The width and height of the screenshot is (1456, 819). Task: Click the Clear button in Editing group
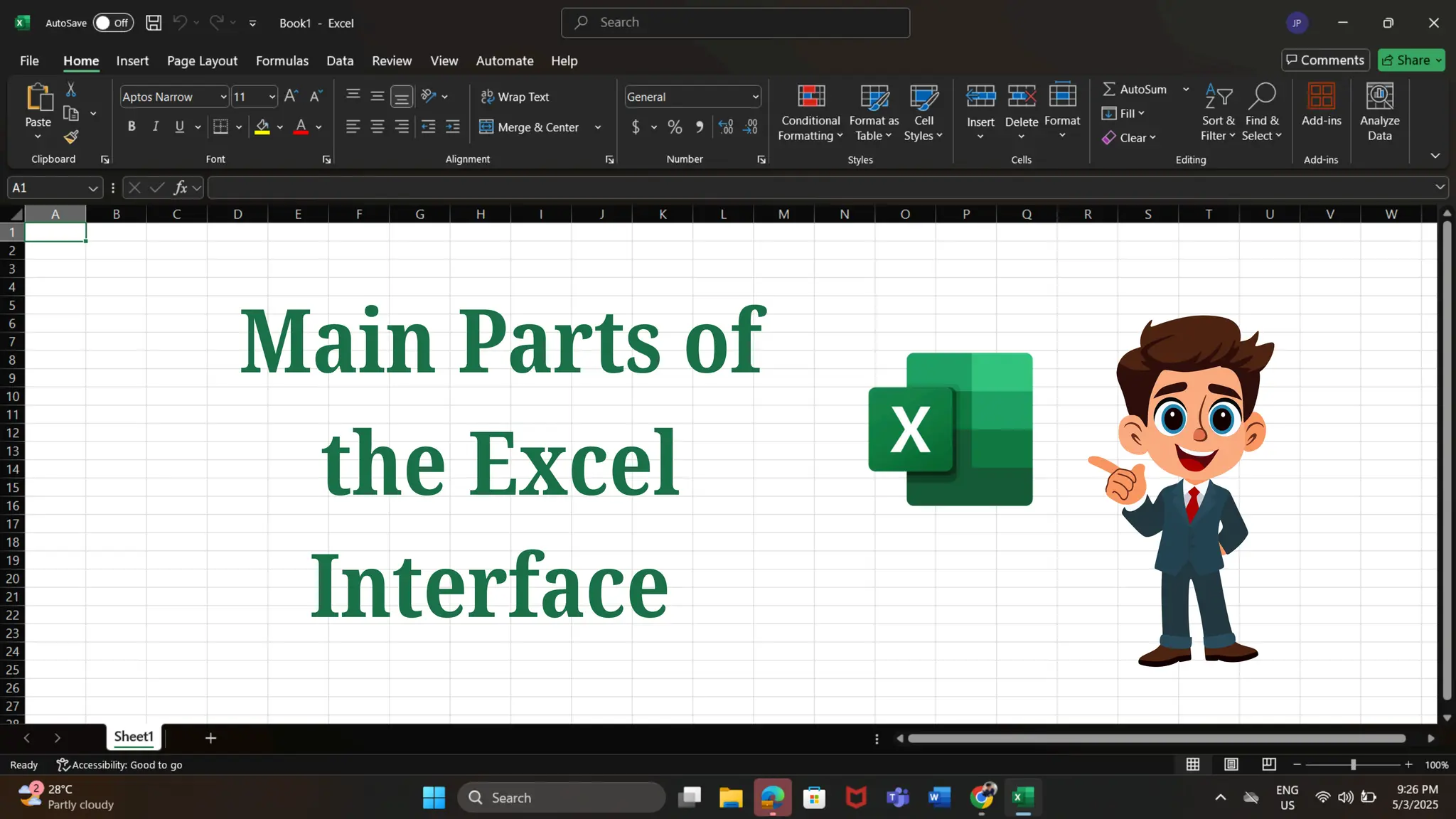tap(1129, 138)
